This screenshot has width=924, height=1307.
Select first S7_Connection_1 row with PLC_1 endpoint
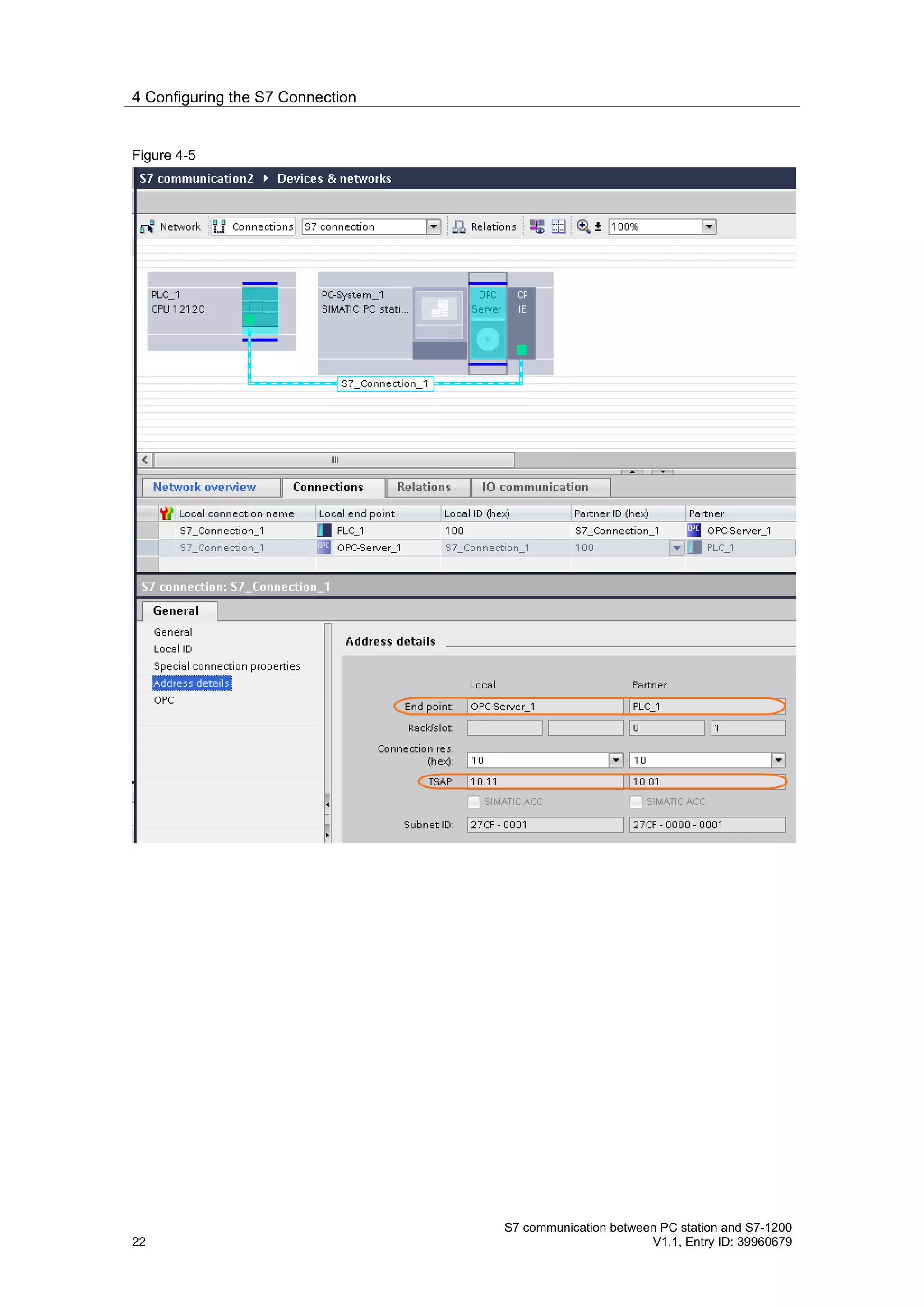coord(466,531)
